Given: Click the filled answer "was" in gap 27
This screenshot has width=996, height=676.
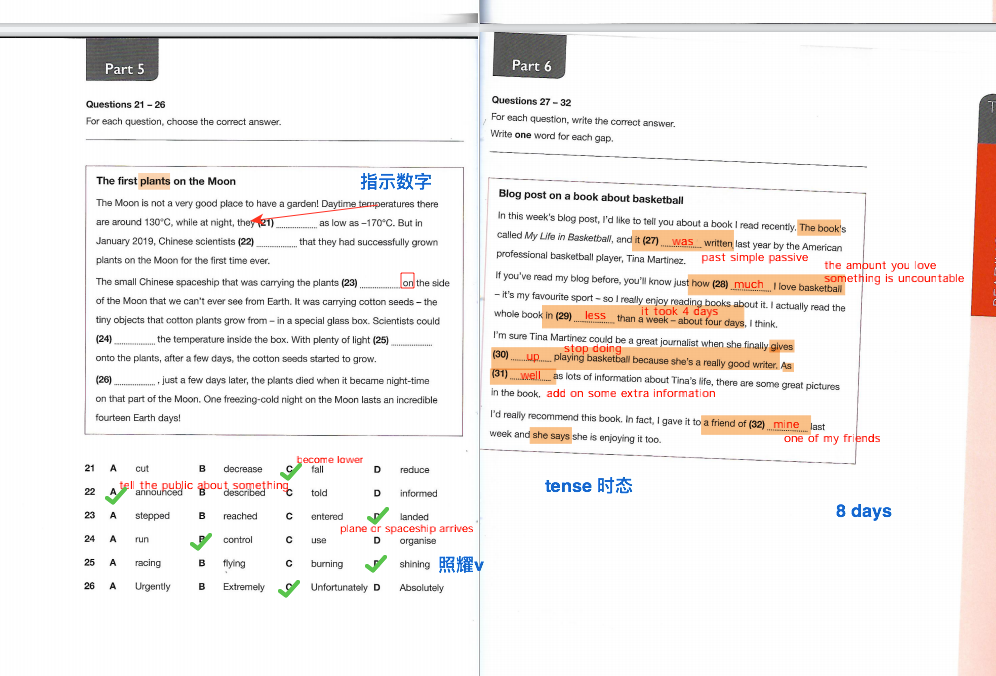Looking at the screenshot, I should click(x=682, y=241).
